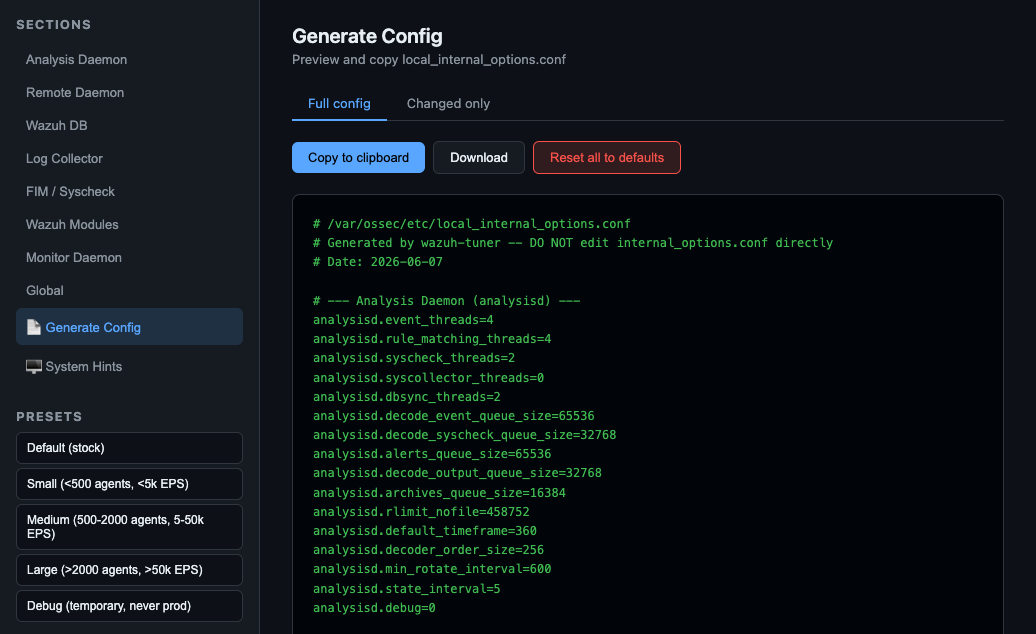Download the configuration file

(479, 158)
